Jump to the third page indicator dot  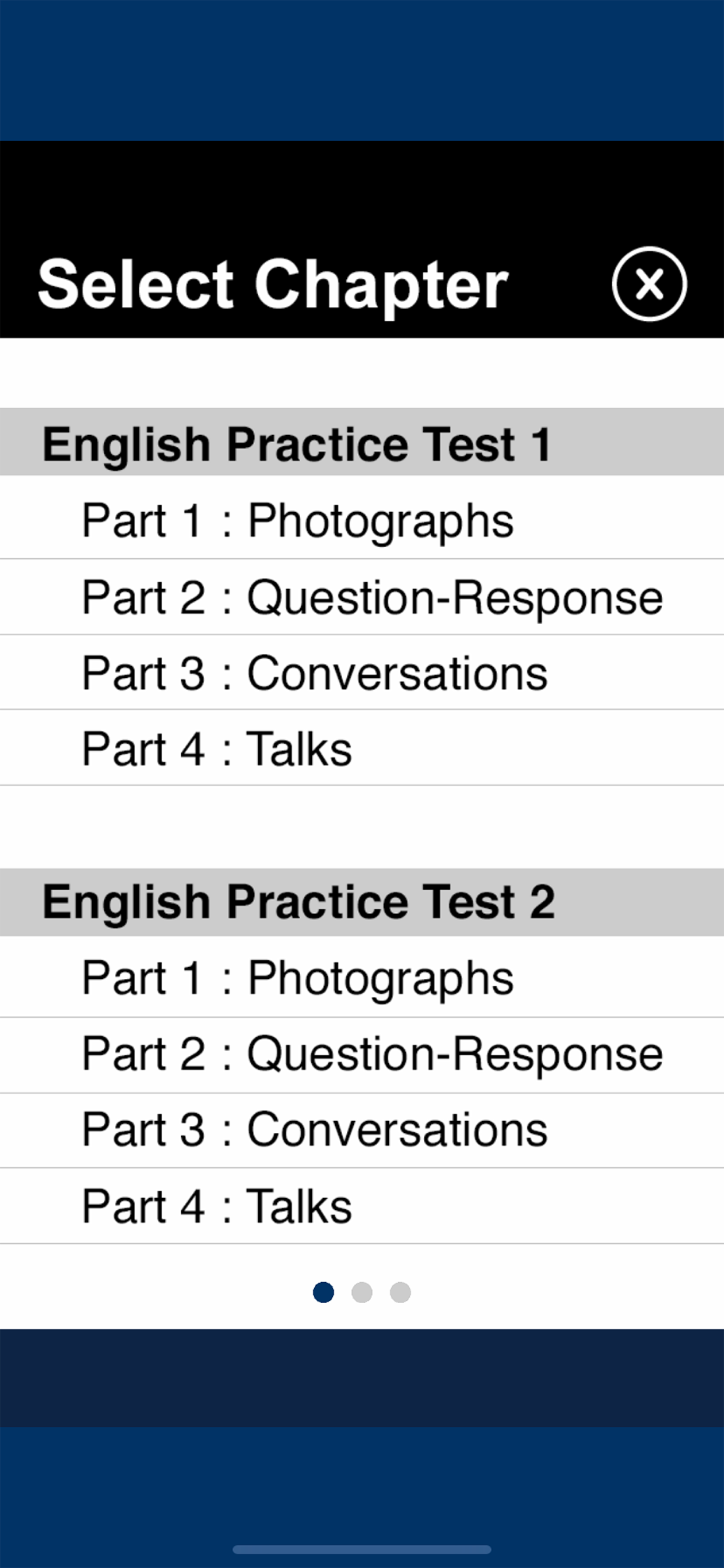coord(400,1292)
